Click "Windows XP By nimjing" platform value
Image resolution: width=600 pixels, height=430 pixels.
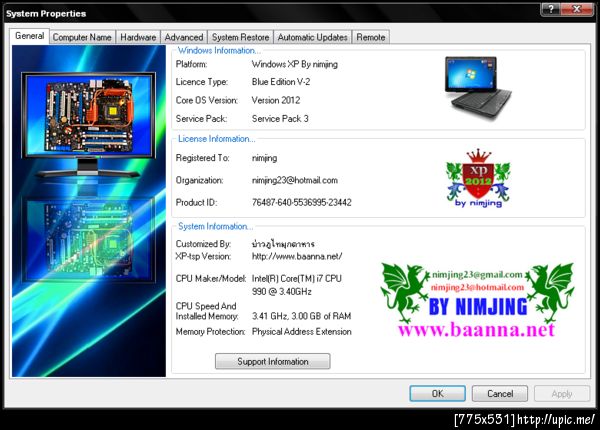[x=295, y=64]
